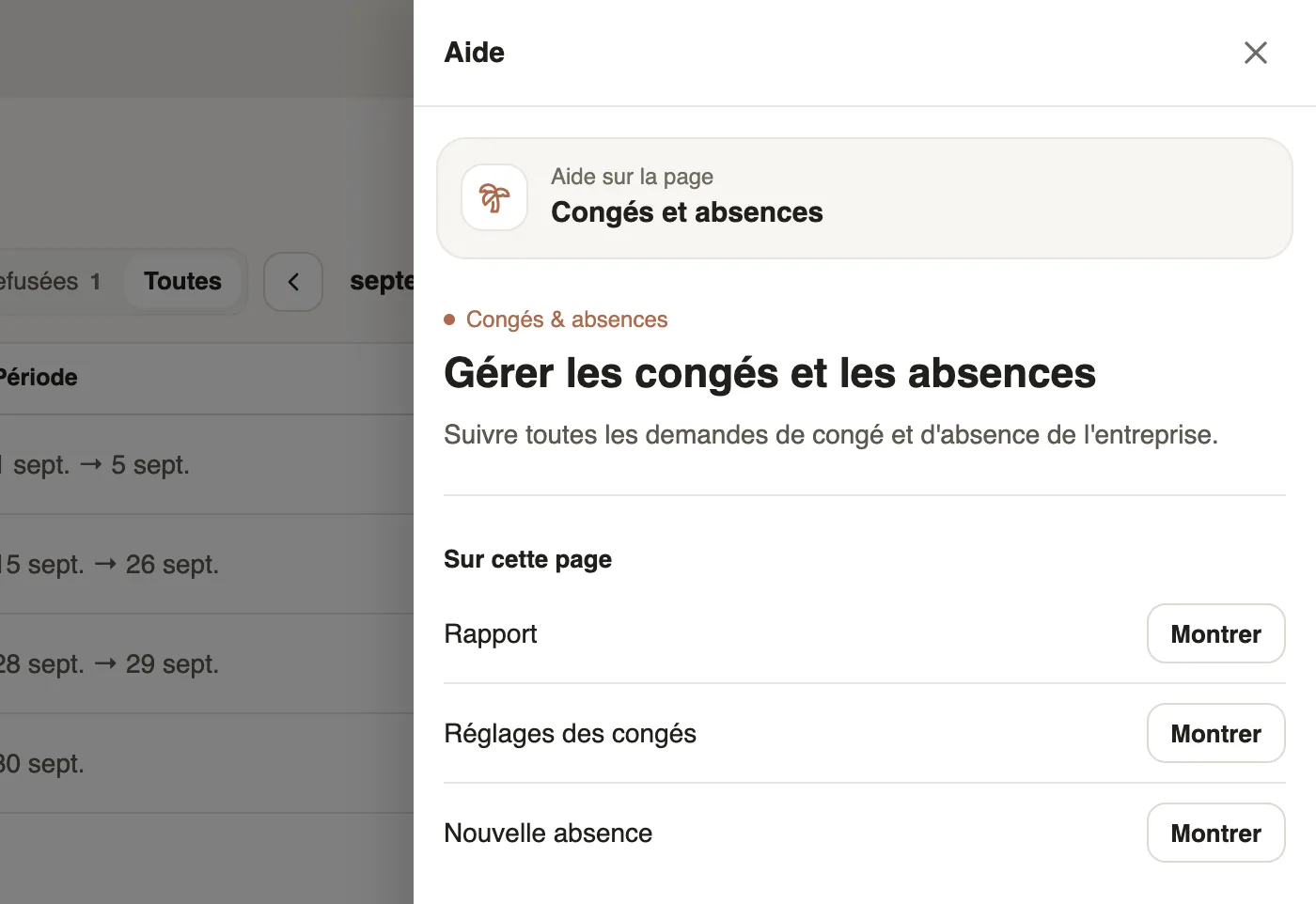This screenshot has height=904, width=1316.
Task: Click the Suivre toutes les demandes description
Action: pos(831,435)
